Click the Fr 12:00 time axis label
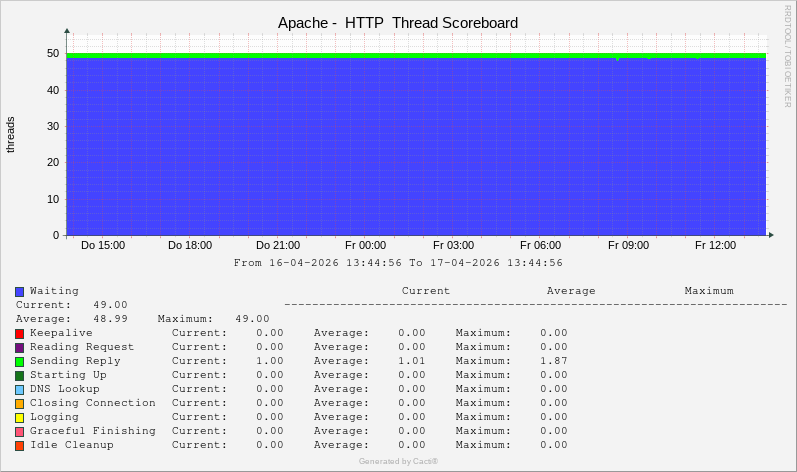 point(715,245)
